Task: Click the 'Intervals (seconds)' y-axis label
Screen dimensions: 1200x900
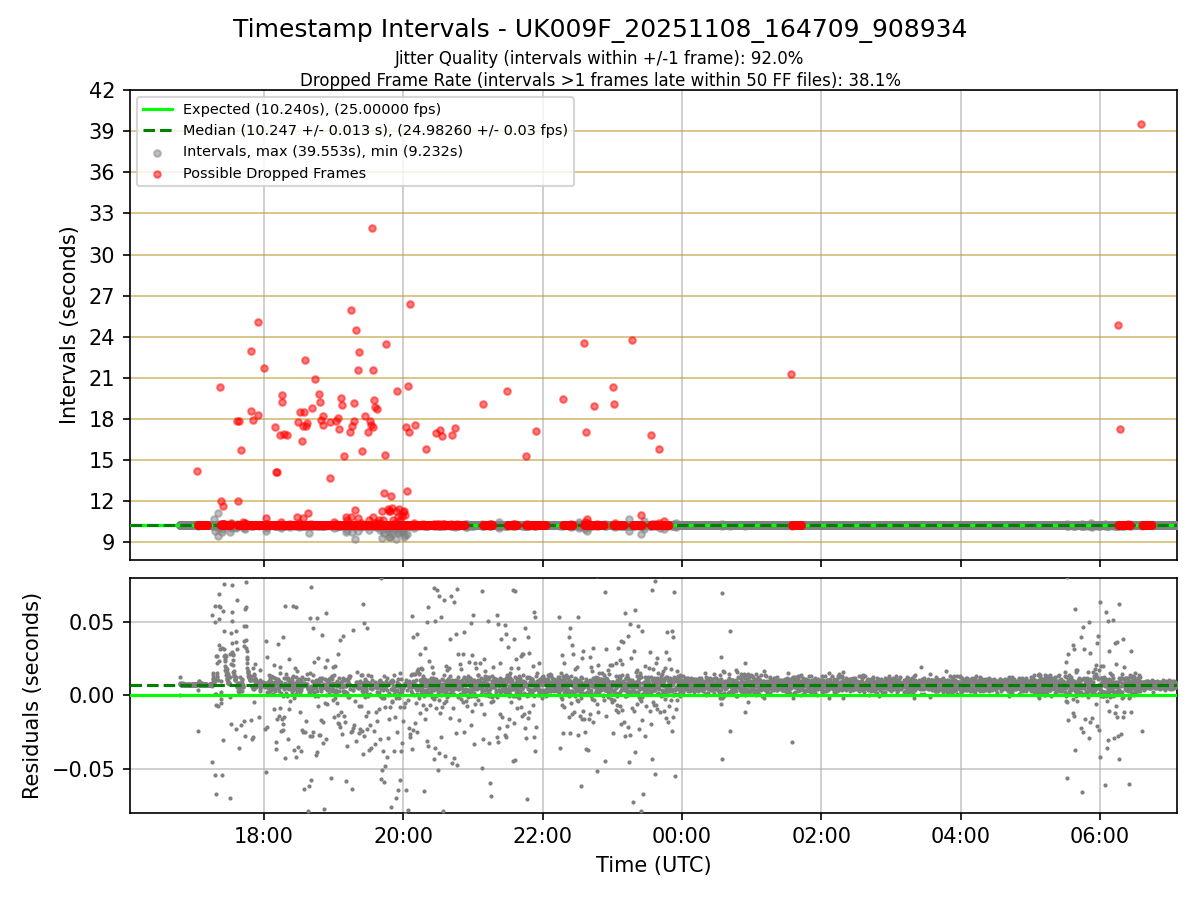Action: [x=68, y=324]
